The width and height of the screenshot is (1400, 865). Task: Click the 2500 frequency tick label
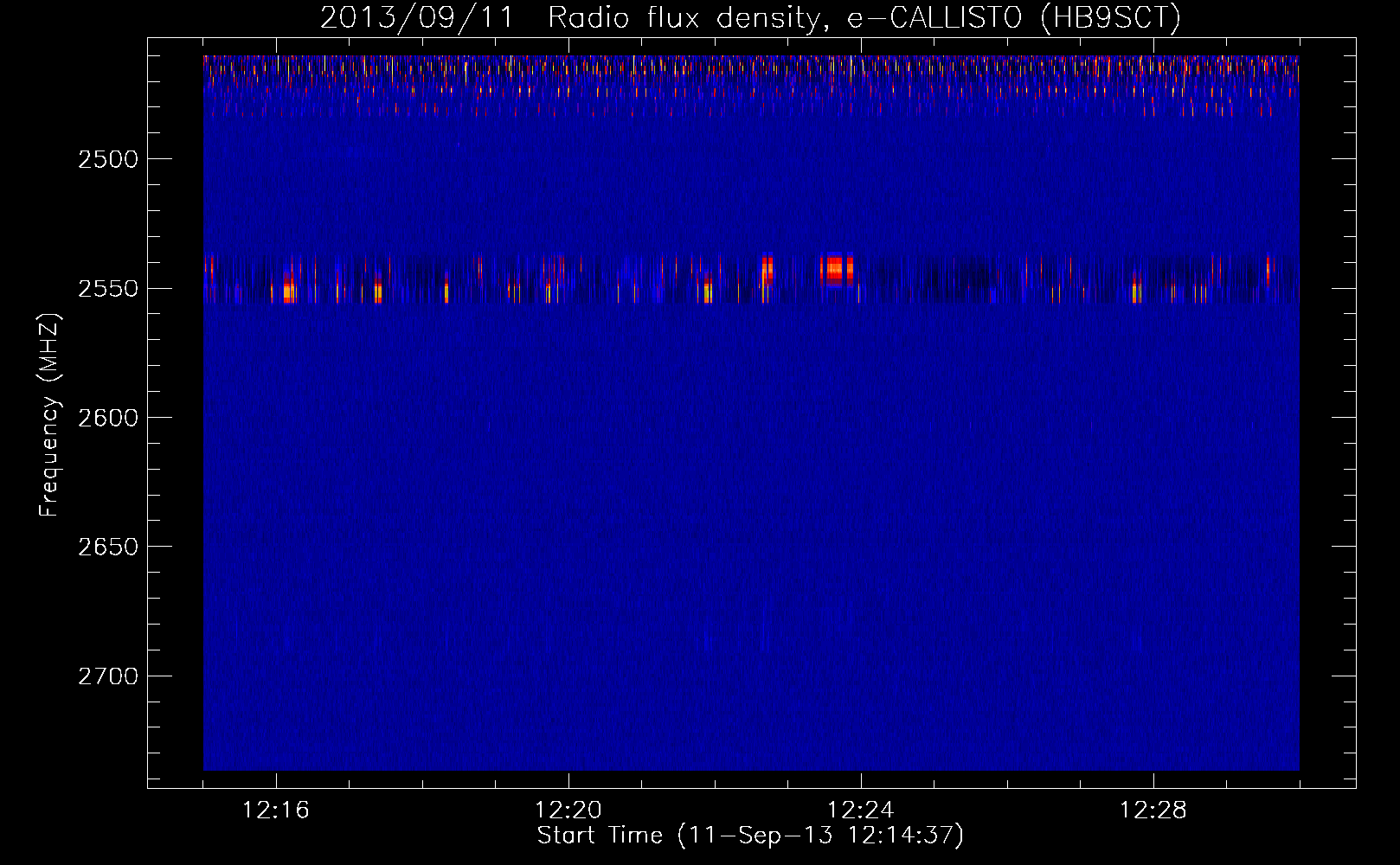108,159
